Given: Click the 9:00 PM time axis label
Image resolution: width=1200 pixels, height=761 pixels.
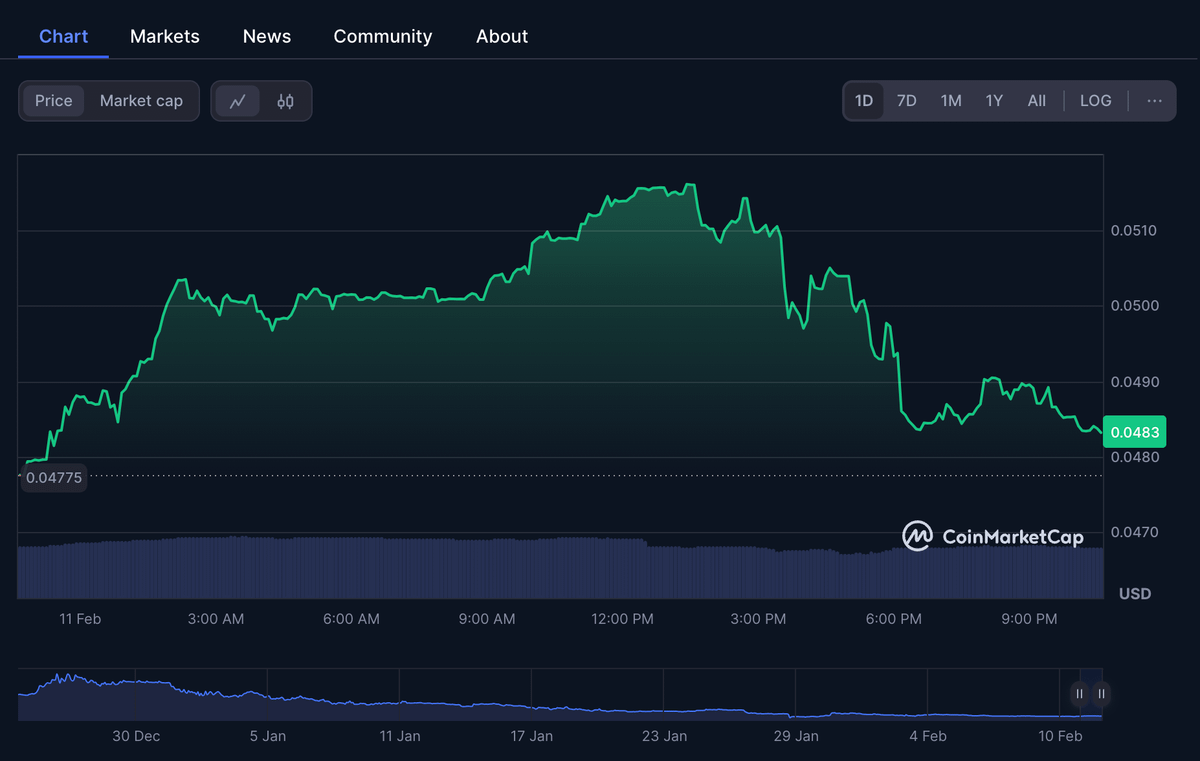Looking at the screenshot, I should point(1030,619).
